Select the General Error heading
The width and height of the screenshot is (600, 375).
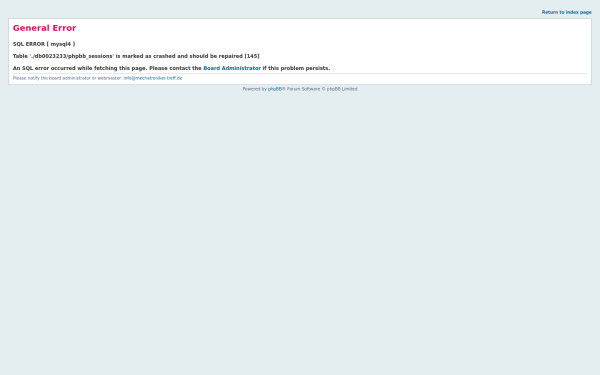click(x=44, y=28)
